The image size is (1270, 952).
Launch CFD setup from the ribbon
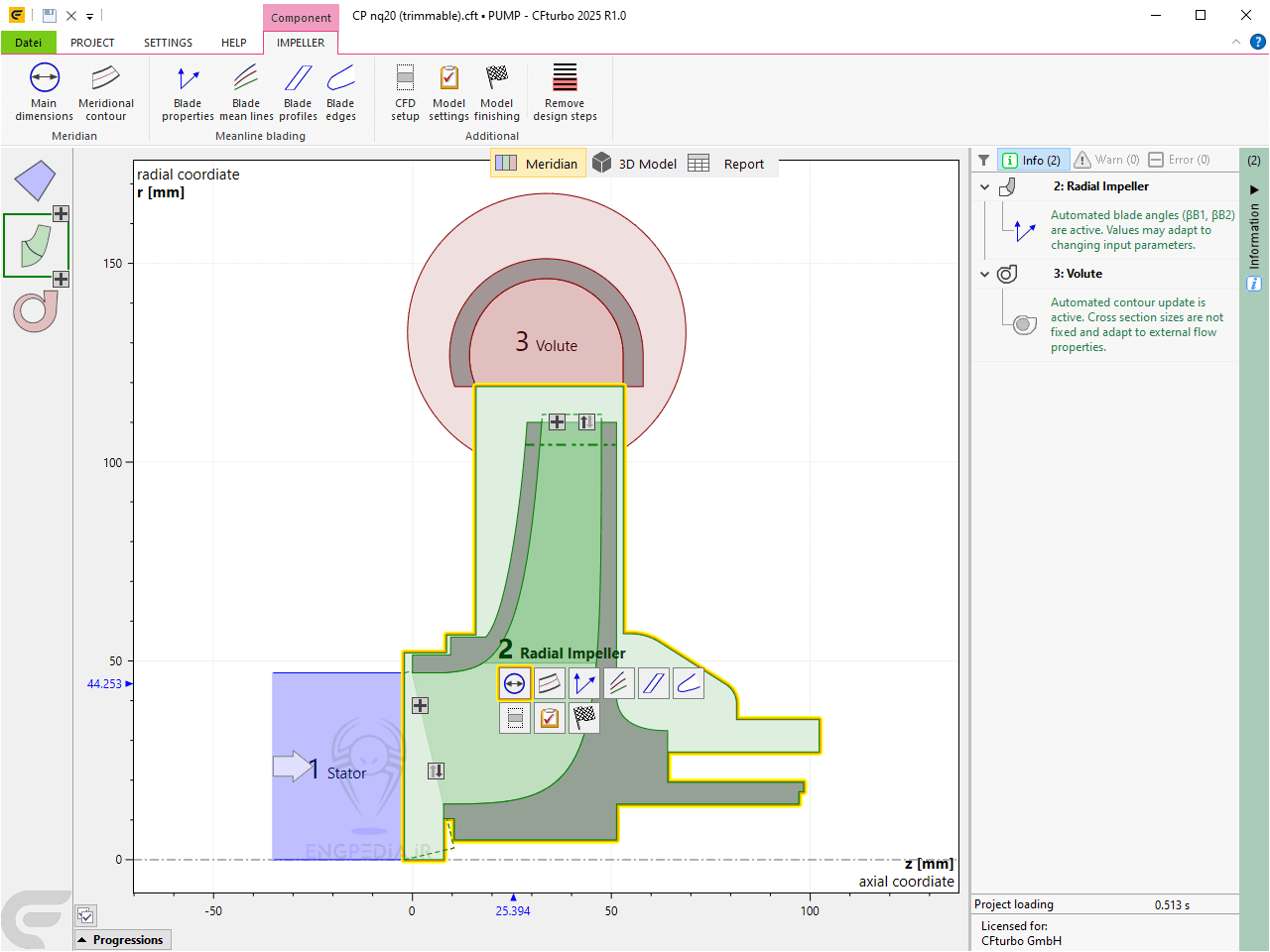[405, 92]
